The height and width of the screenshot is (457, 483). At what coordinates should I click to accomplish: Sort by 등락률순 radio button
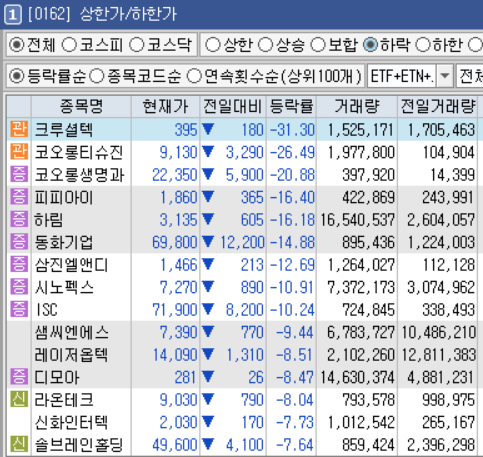pos(16,76)
